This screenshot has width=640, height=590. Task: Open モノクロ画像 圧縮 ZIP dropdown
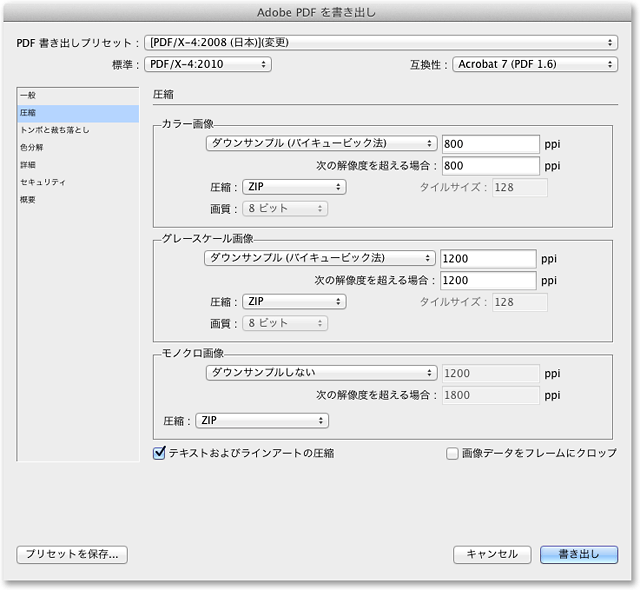[x=262, y=421]
